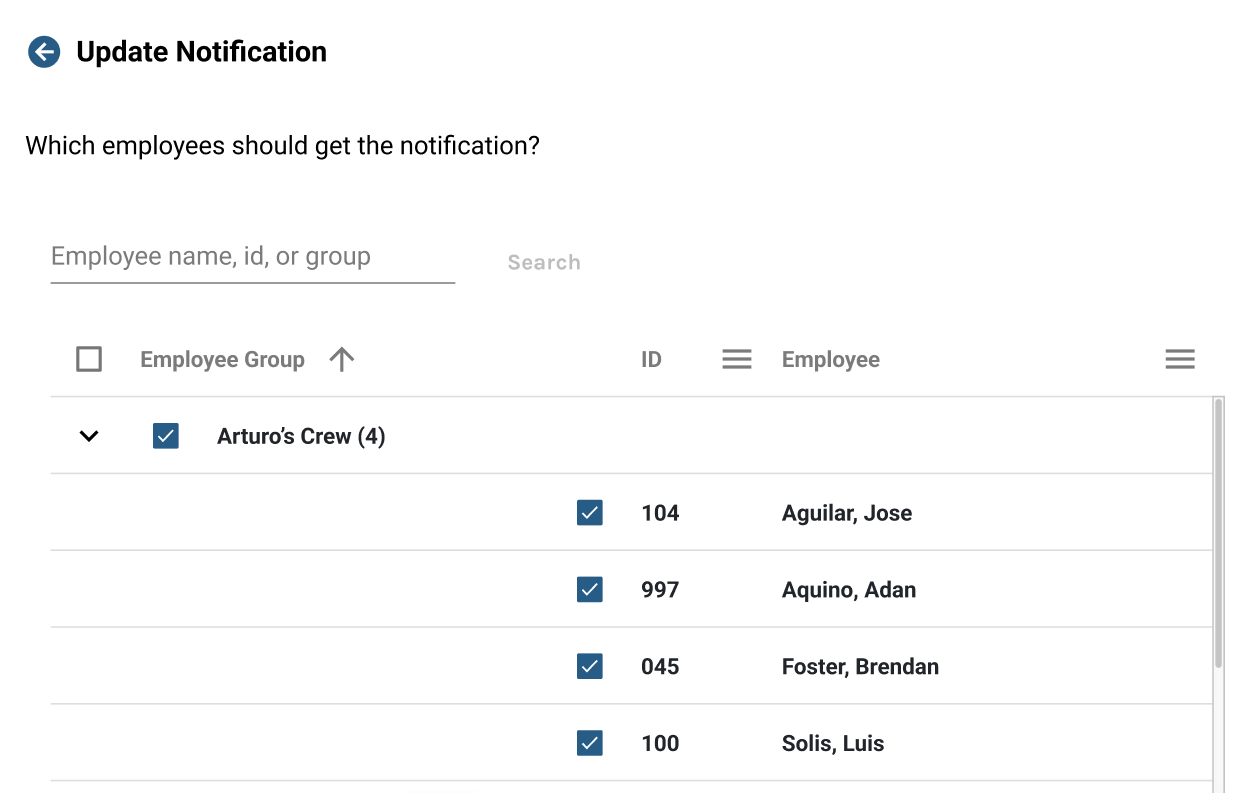Sort by Employee Group ascending arrow
This screenshot has width=1254, height=793.
(342, 359)
